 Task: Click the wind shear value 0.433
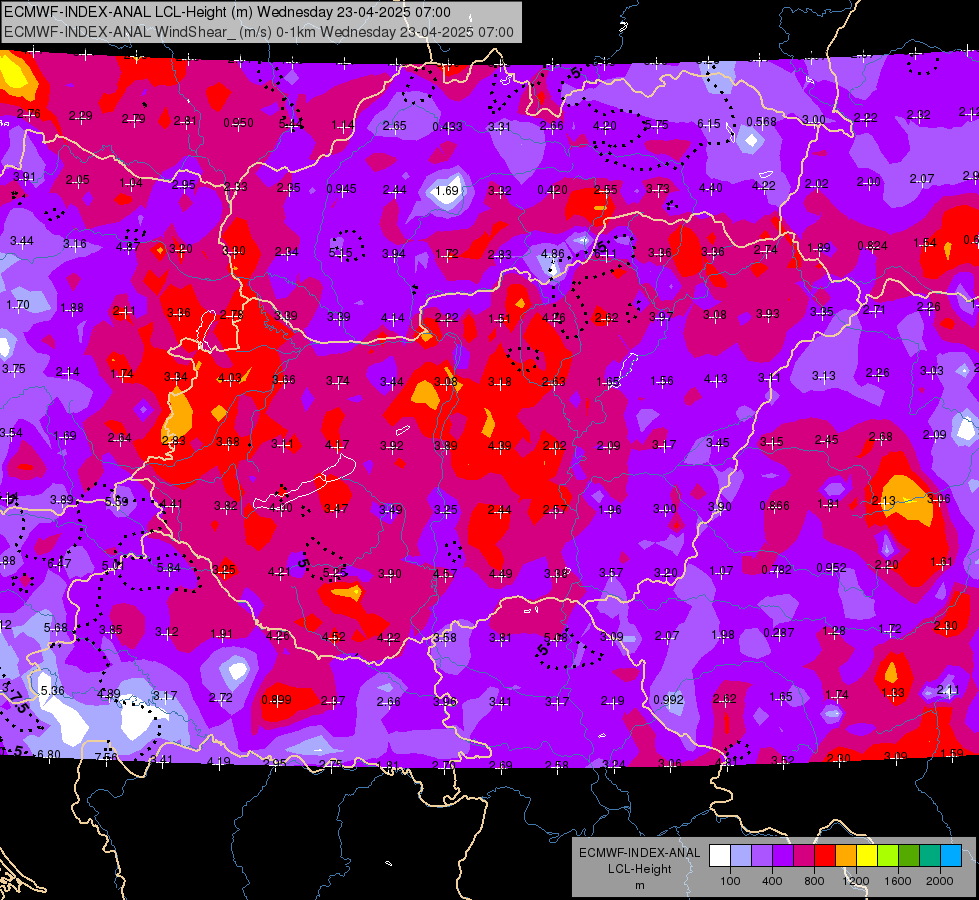click(x=448, y=127)
